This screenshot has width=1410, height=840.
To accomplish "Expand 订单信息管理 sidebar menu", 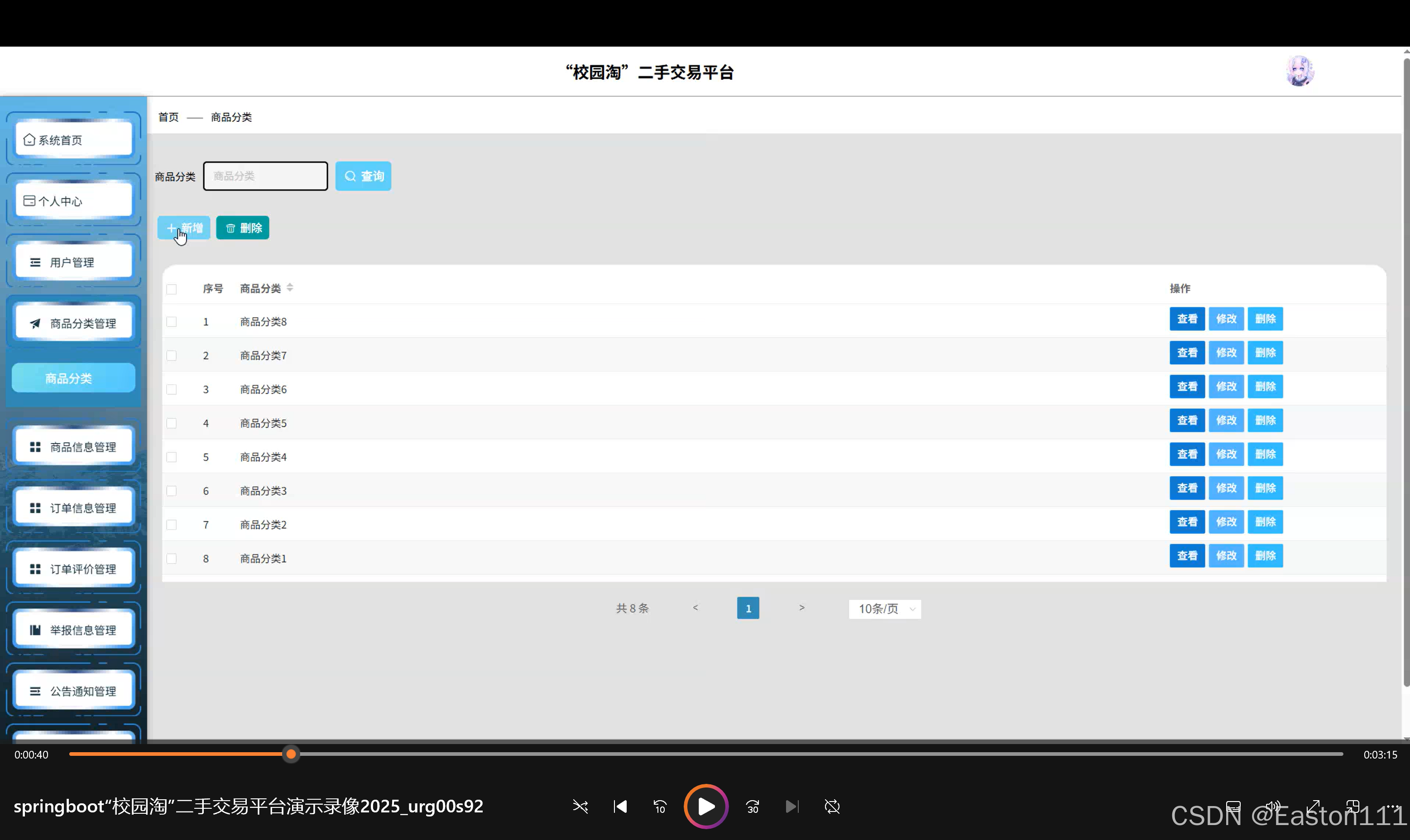I will (74, 507).
